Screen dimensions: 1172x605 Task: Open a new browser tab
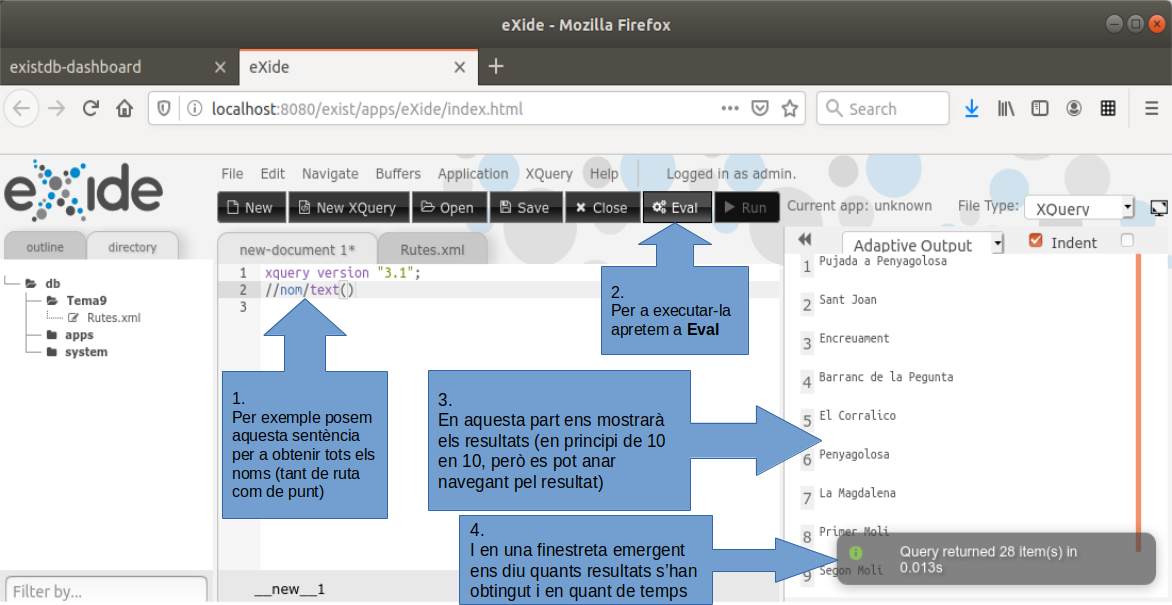click(496, 67)
